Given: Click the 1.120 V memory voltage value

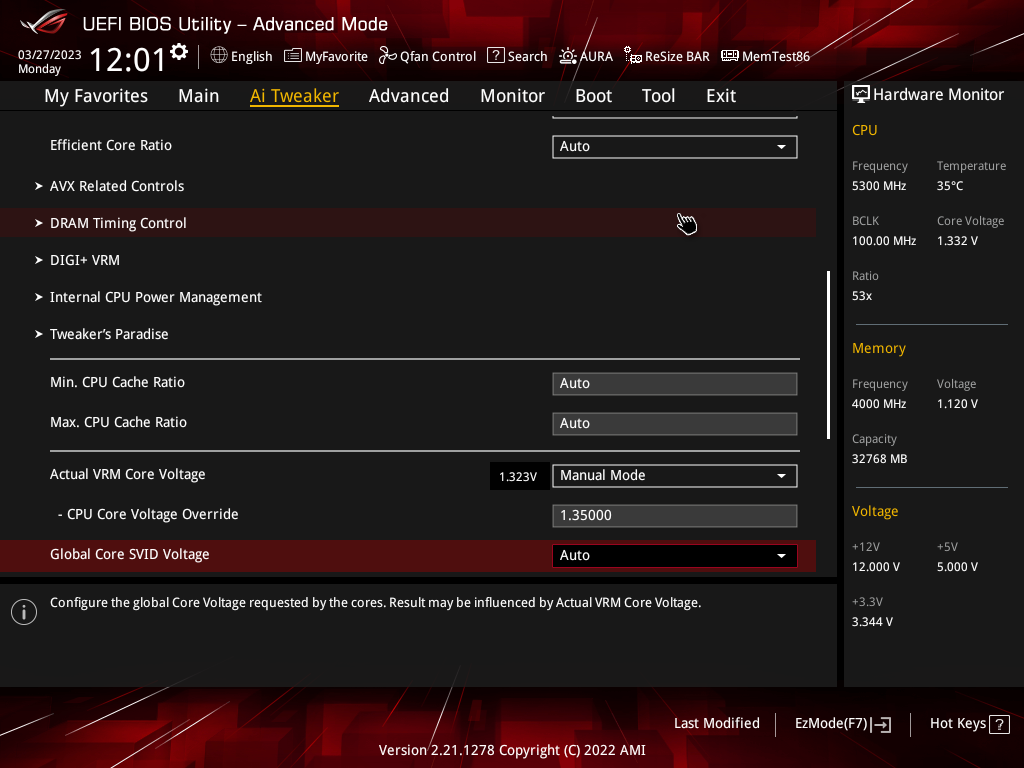Looking at the screenshot, I should point(957,404).
